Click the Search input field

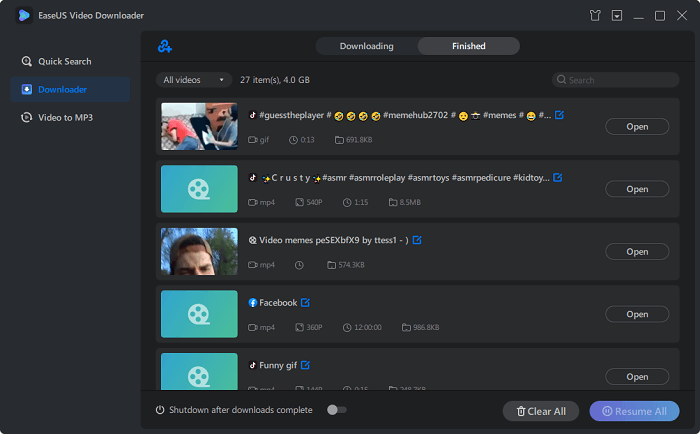[x=615, y=80]
